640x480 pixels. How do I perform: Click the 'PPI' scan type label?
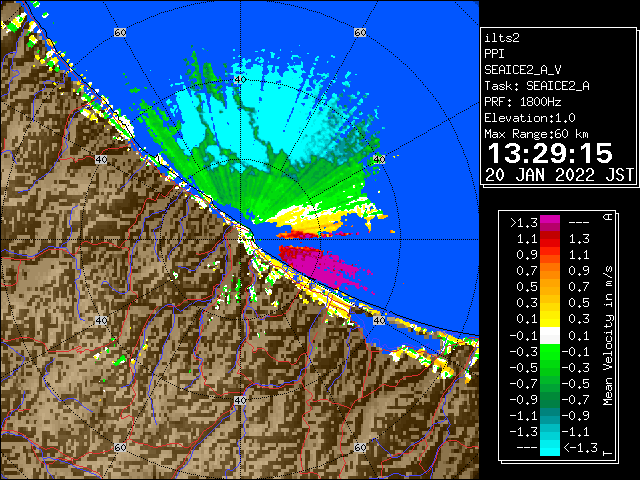(494, 54)
